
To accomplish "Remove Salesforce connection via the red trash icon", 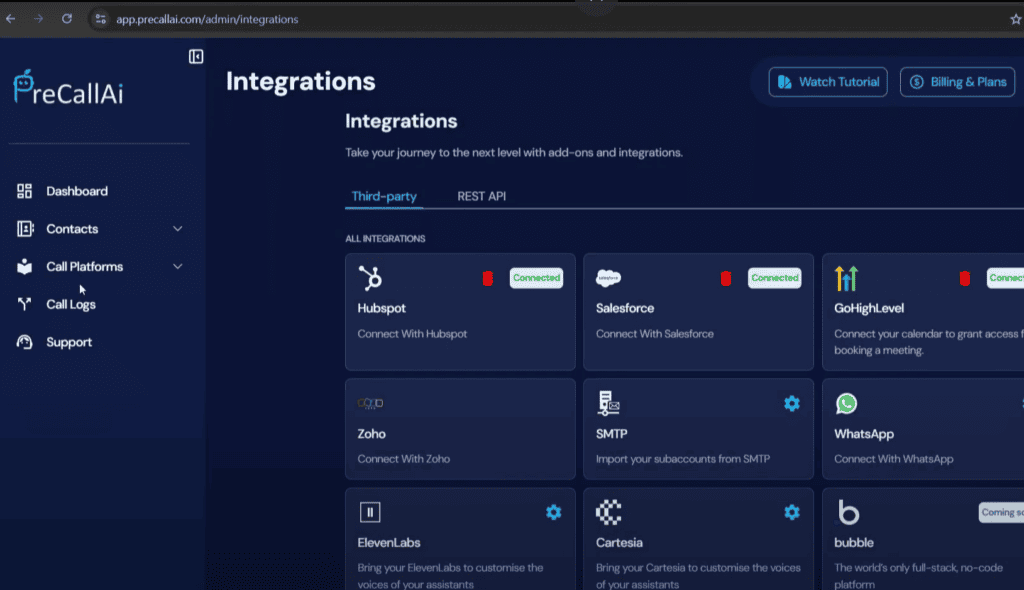I will tap(726, 278).
